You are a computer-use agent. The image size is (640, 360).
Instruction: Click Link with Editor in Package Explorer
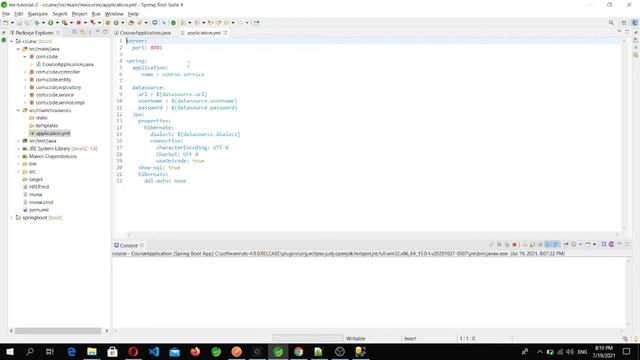coord(82,32)
